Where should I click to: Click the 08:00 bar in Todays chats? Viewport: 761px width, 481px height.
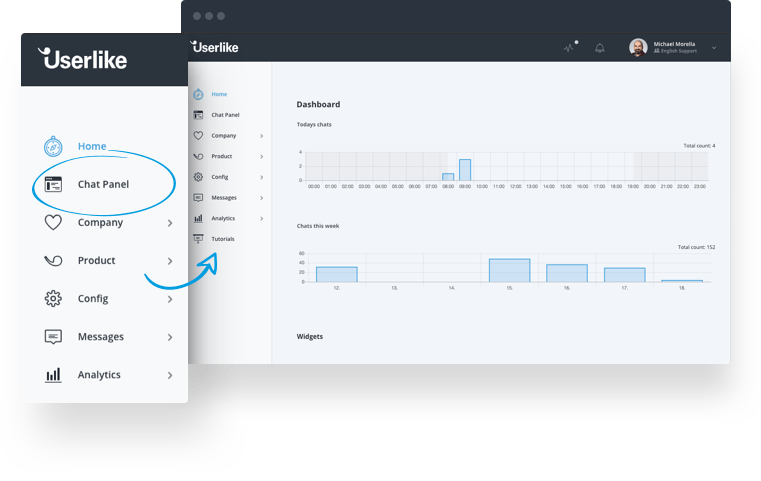click(448, 177)
